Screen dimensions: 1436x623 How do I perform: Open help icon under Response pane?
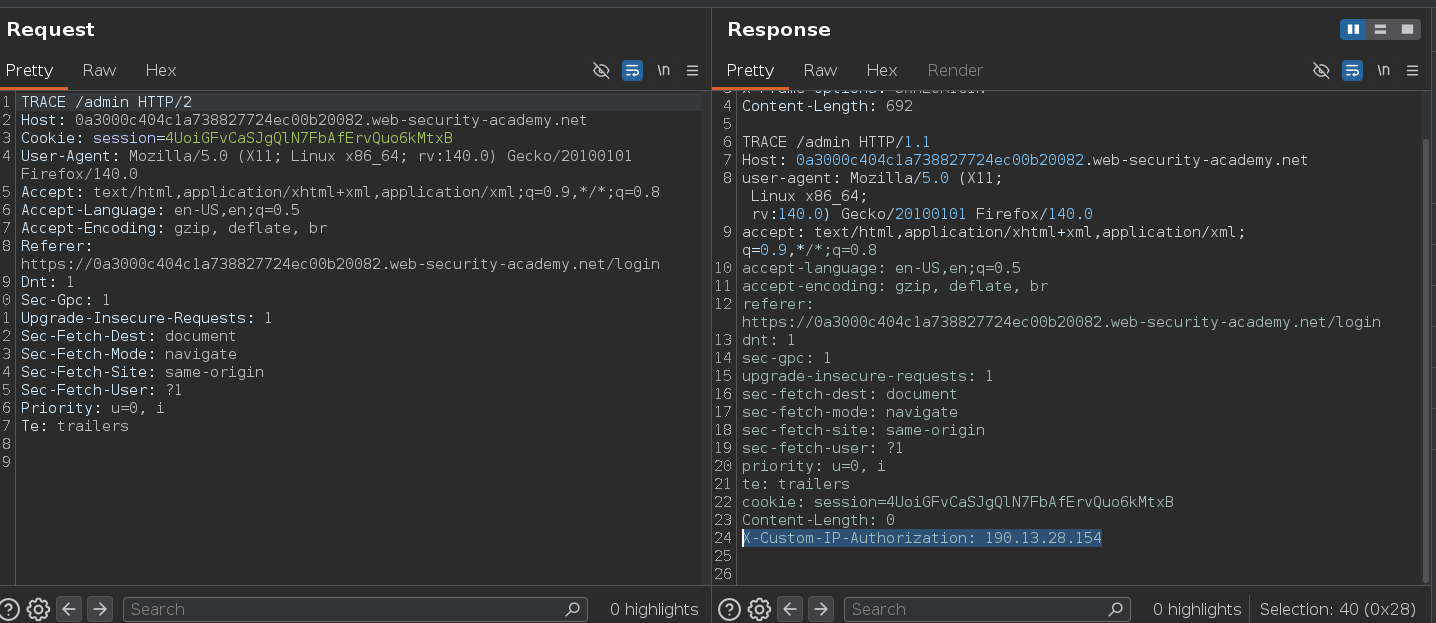(x=730, y=609)
